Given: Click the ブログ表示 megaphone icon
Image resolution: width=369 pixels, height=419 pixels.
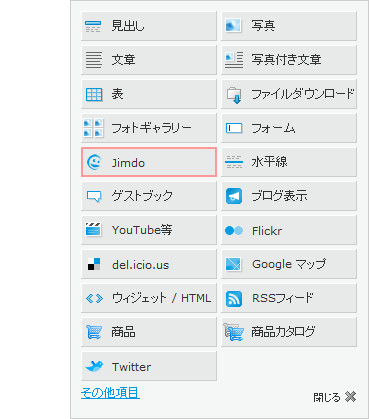Looking at the screenshot, I should tap(234, 196).
